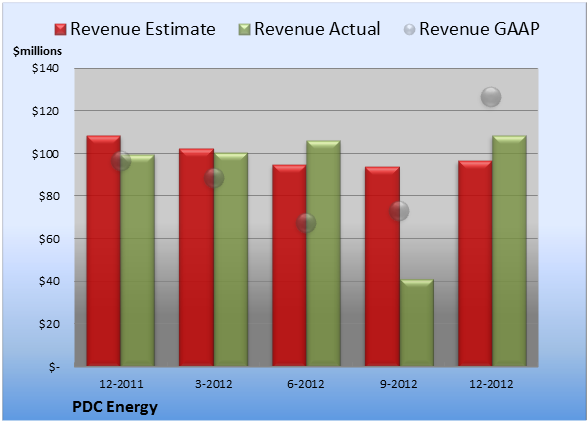Screen dimensions: 588x422
Task: Click the '3-2012' x-axis label
Action: 214,384
